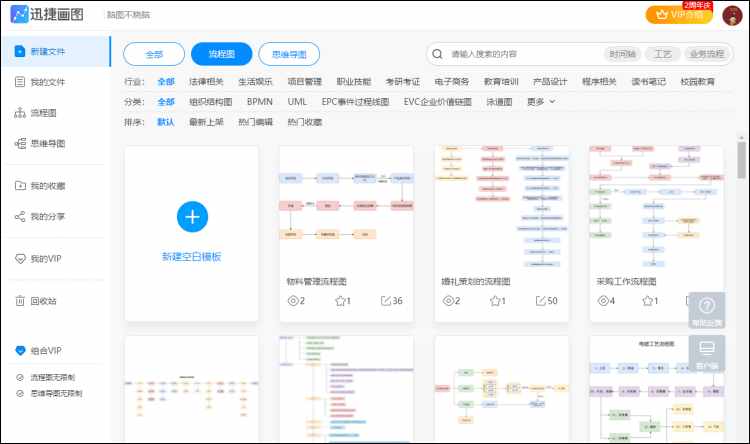
Task: Filter category by BPMN
Action: tap(260, 102)
